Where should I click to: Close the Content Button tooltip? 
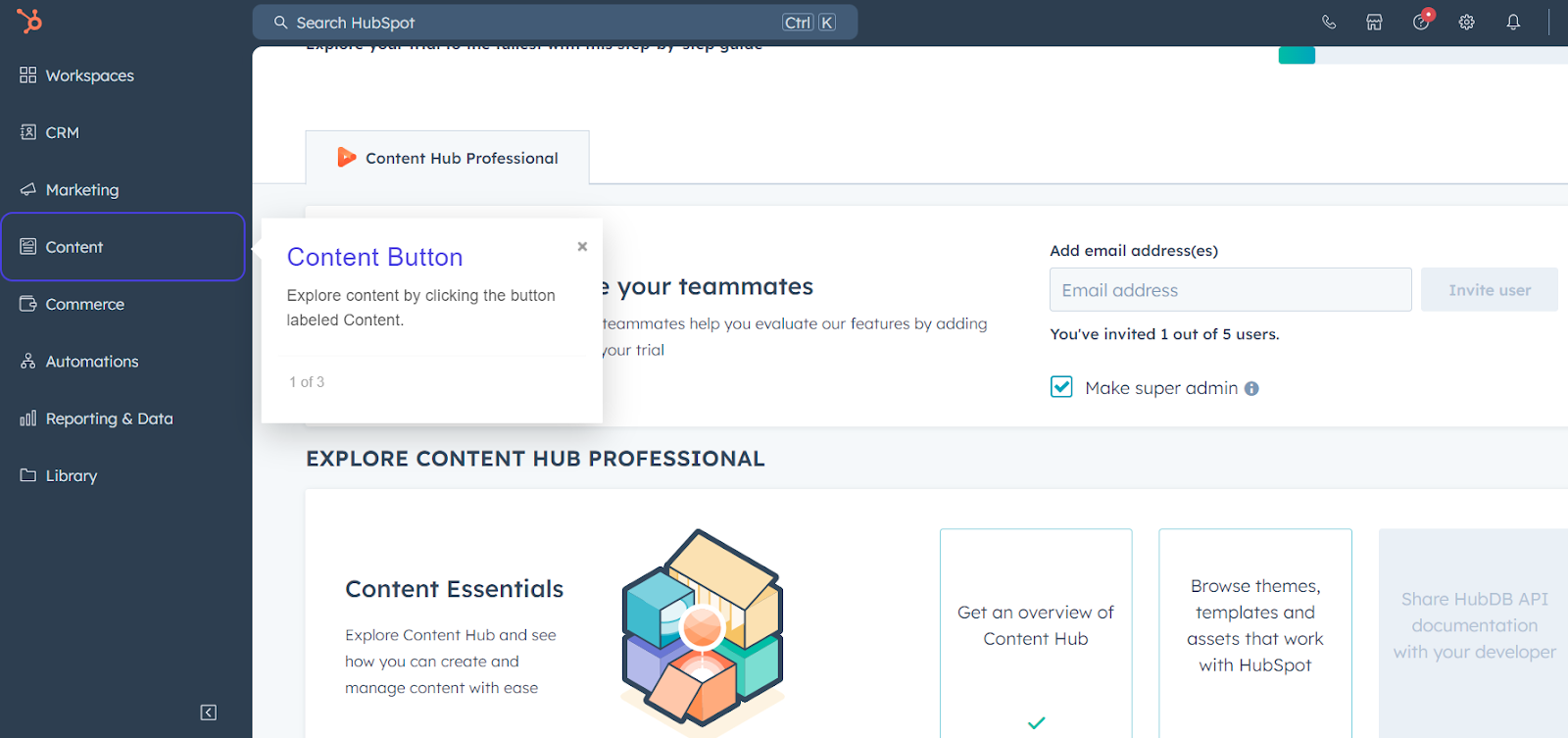click(582, 246)
